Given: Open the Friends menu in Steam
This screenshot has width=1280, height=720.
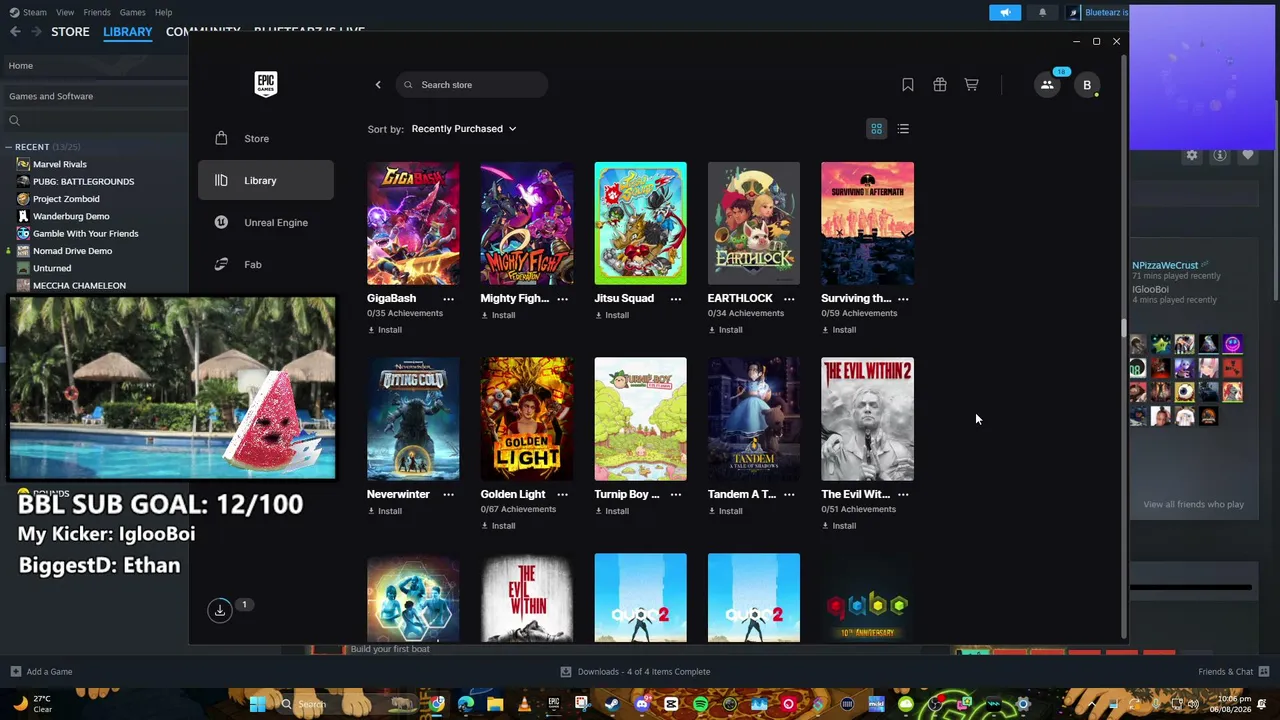Looking at the screenshot, I should pyautogui.click(x=97, y=12).
